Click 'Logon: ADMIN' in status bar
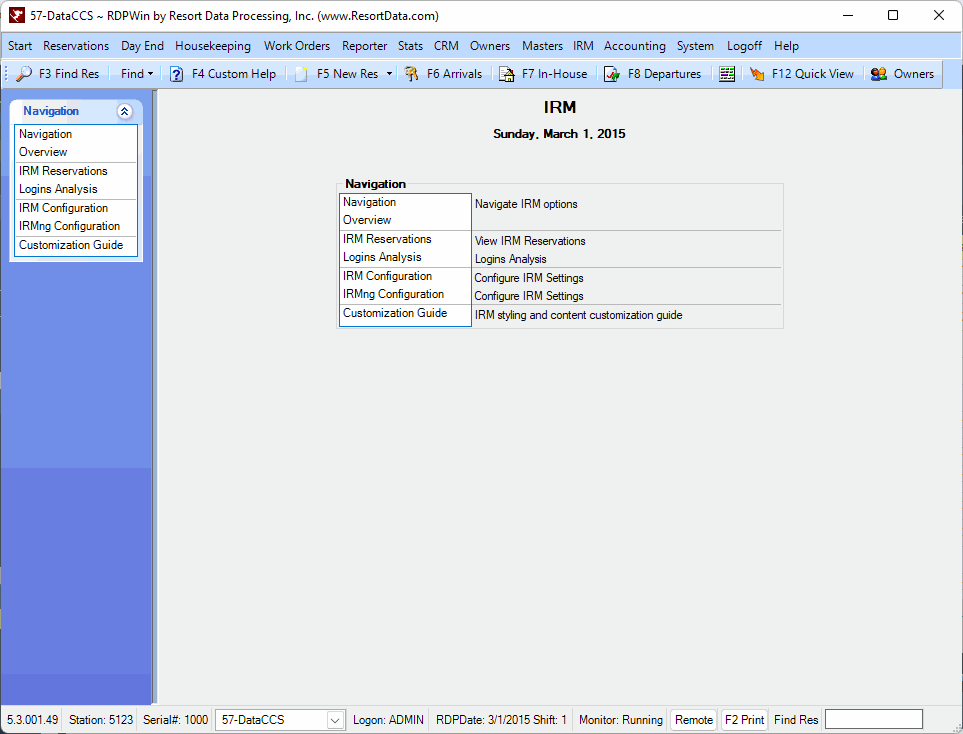963x734 pixels. pos(388,720)
